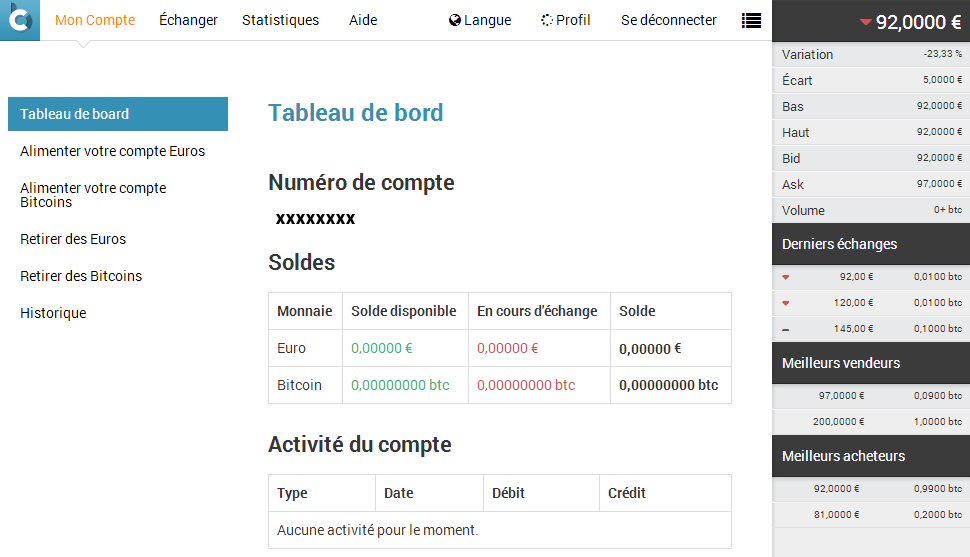Open Alimenter votre compte Euros
Screen dimensions: 970x557
click(112, 151)
